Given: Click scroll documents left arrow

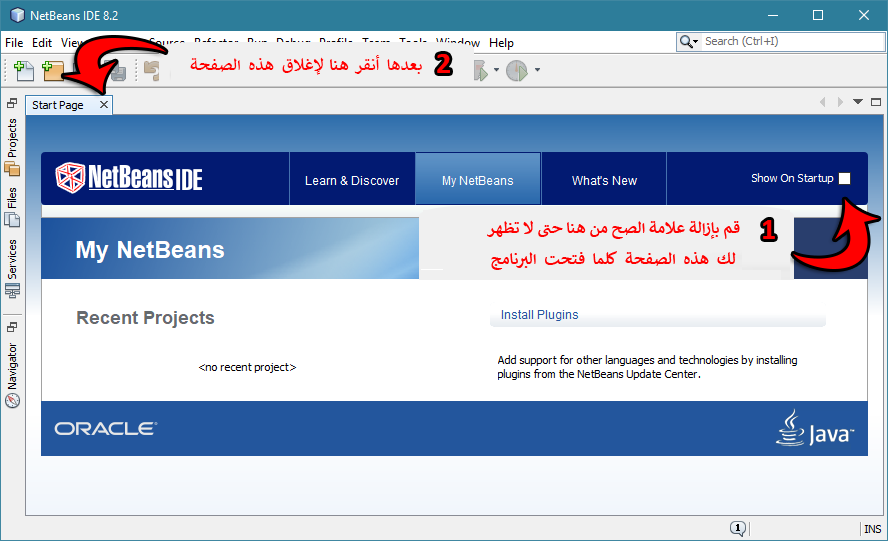Looking at the screenshot, I should pos(822,102).
